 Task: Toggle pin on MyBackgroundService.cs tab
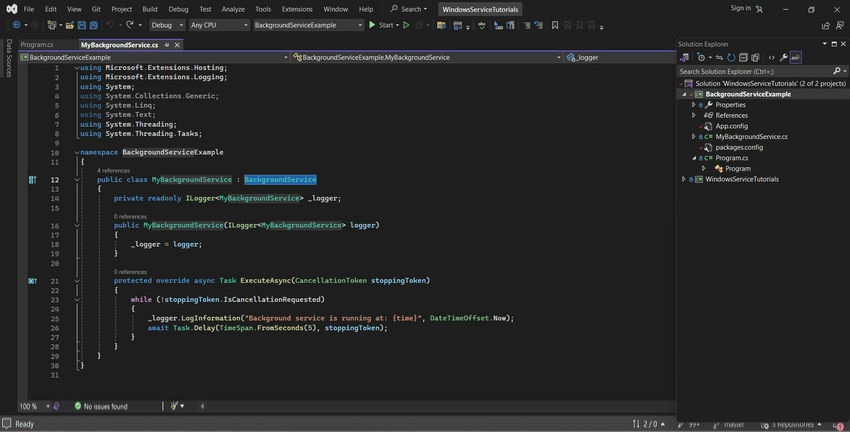coord(165,45)
